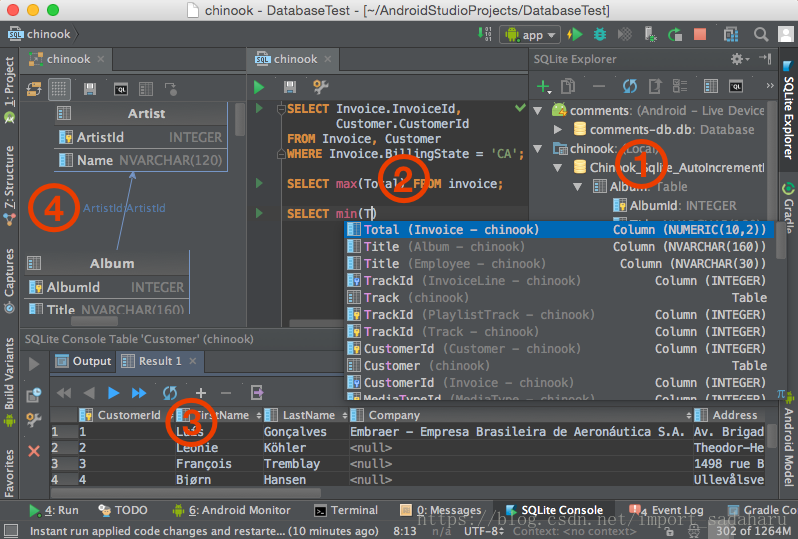Viewport: 798px width, 539px height.
Task: Open the AVD manager device icon
Action: pos(650,34)
